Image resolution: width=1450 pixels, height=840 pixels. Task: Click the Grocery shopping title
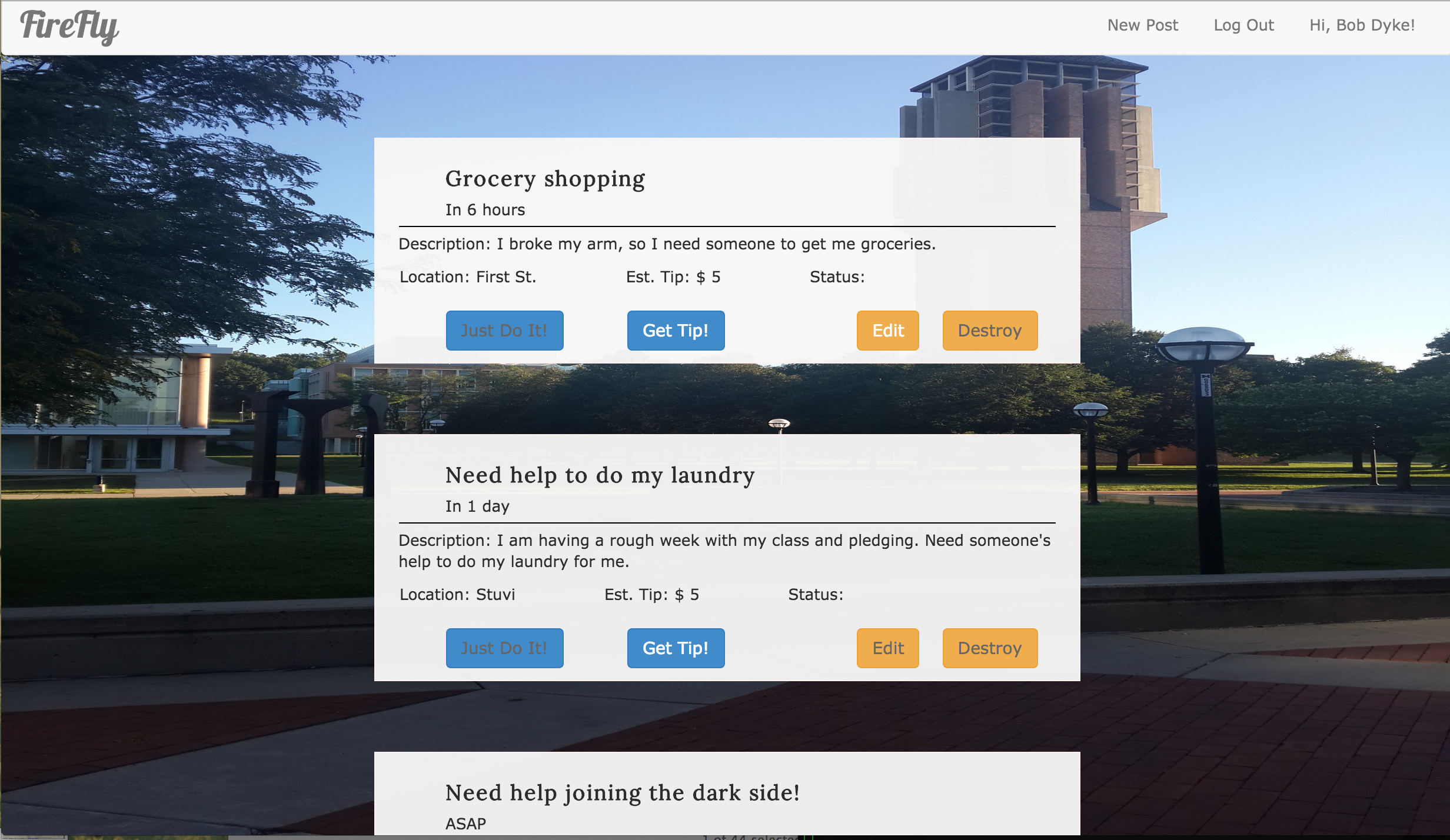pyautogui.click(x=545, y=179)
